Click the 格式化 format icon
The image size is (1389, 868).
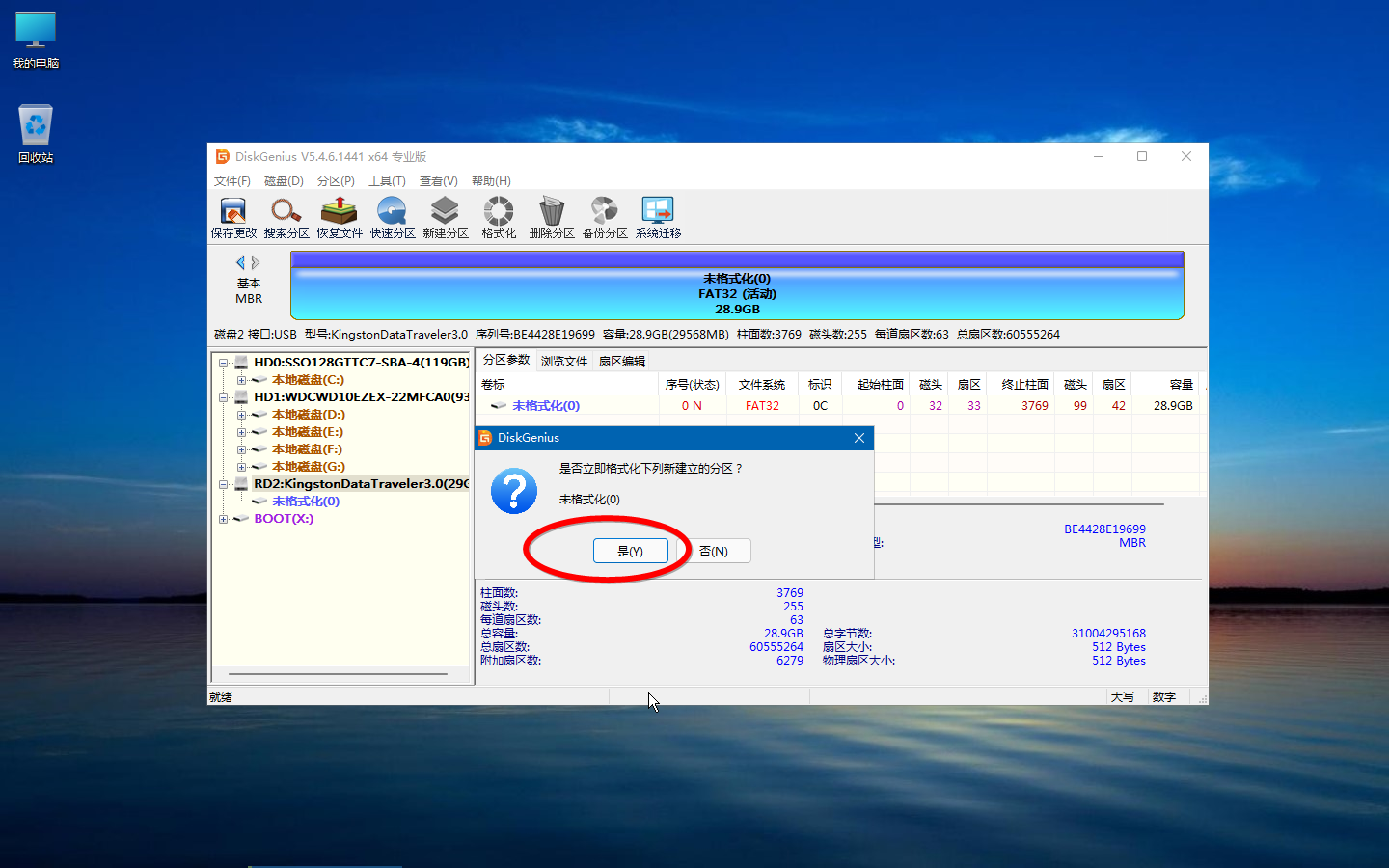[x=499, y=218]
